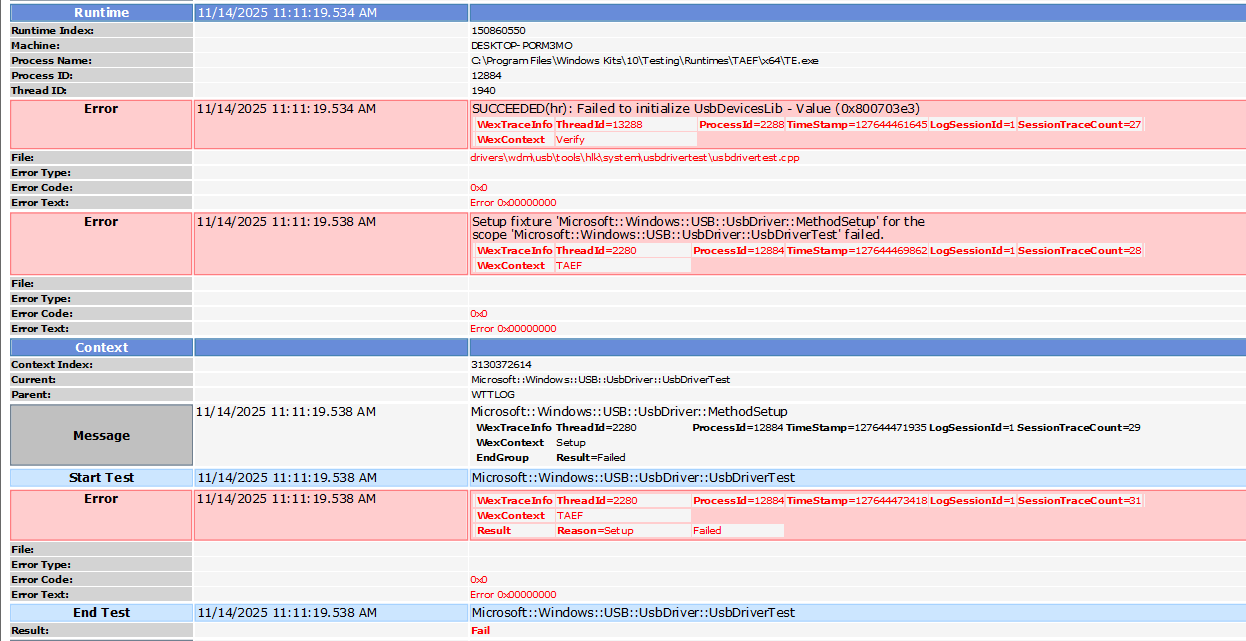Screen dimensions: 1246x641
Task: Click the MethodSetup message text
Action: (x=629, y=412)
